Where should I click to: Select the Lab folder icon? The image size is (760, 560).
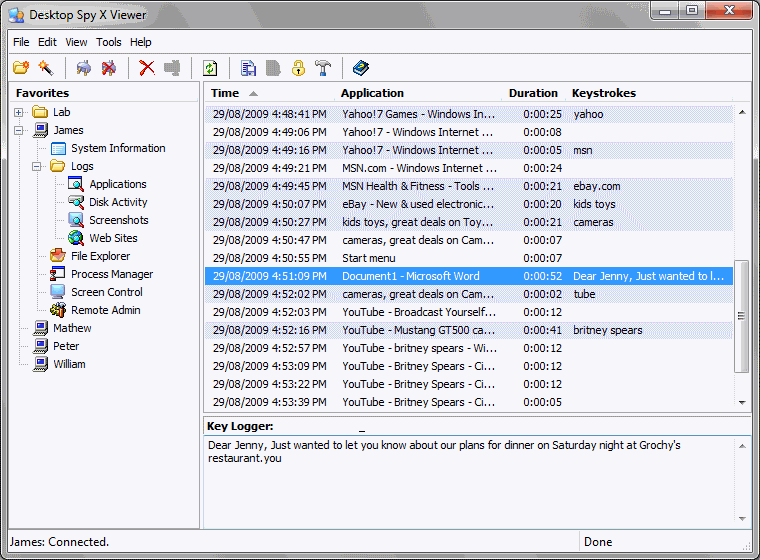coord(40,112)
